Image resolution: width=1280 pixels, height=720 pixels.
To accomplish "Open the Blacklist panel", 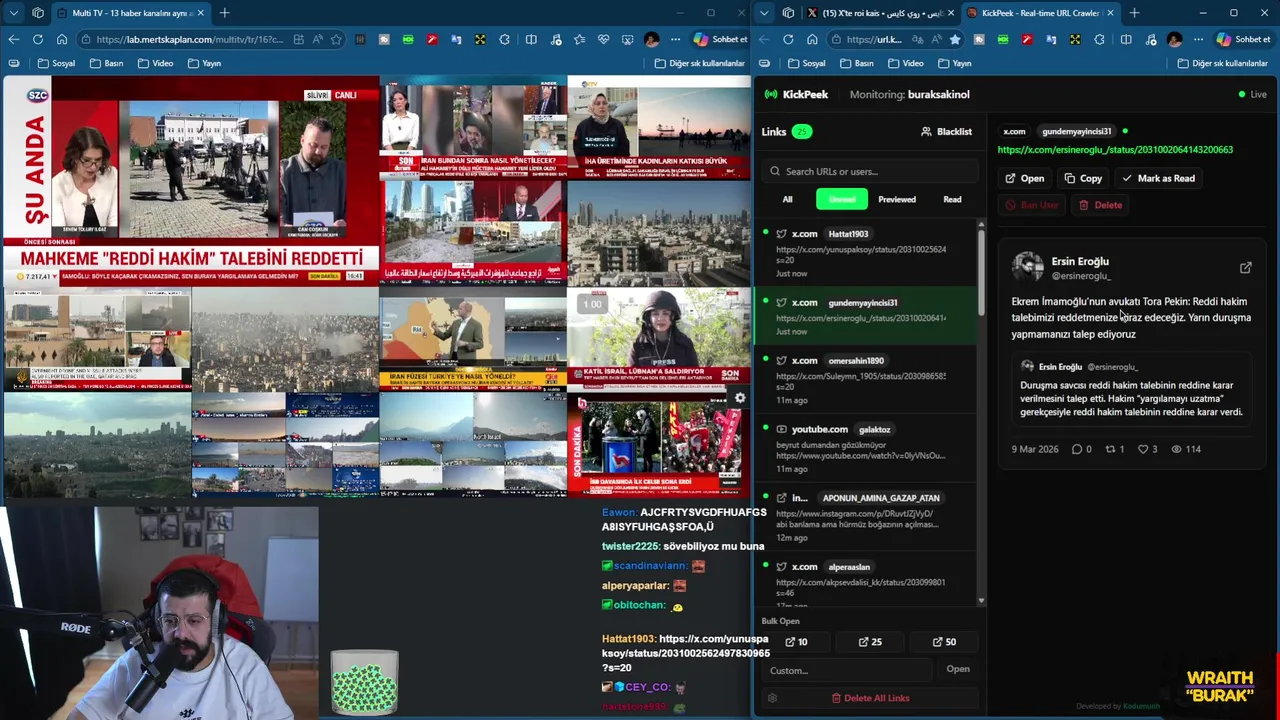I will click(946, 131).
